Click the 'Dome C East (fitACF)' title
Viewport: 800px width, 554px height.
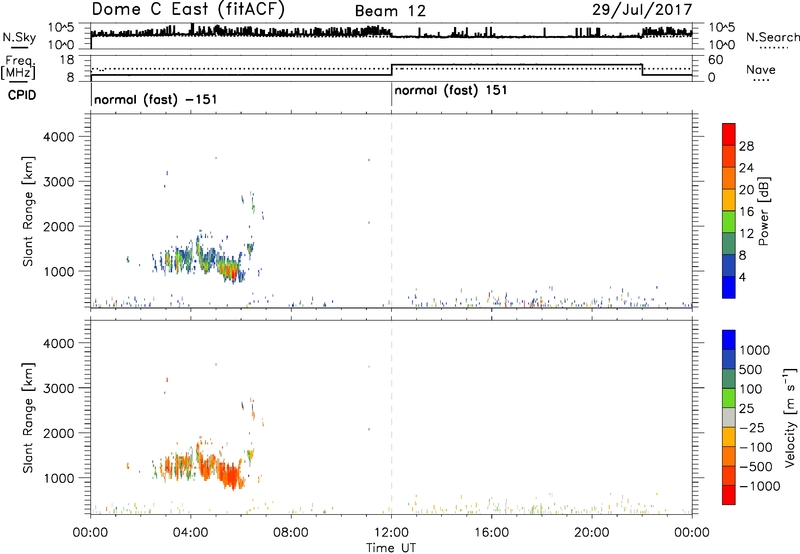188,10
